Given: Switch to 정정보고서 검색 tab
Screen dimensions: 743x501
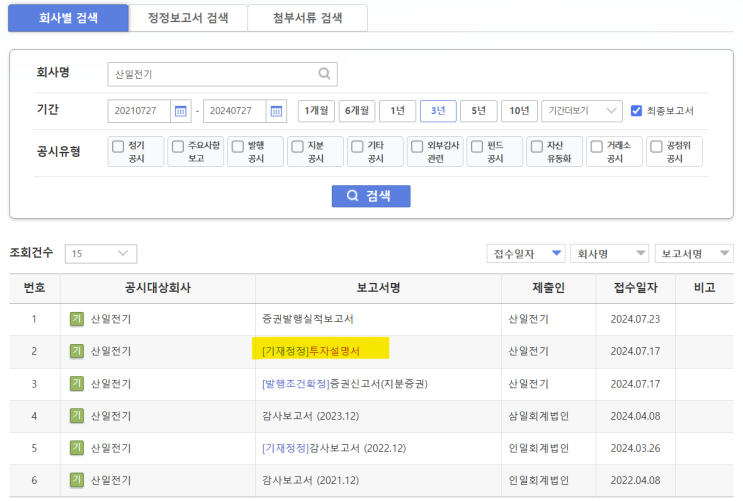Looking at the screenshot, I should (x=188, y=18).
